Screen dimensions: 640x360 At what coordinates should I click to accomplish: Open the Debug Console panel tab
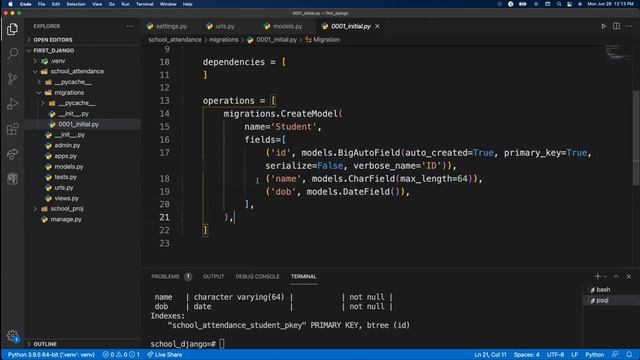[258, 276]
